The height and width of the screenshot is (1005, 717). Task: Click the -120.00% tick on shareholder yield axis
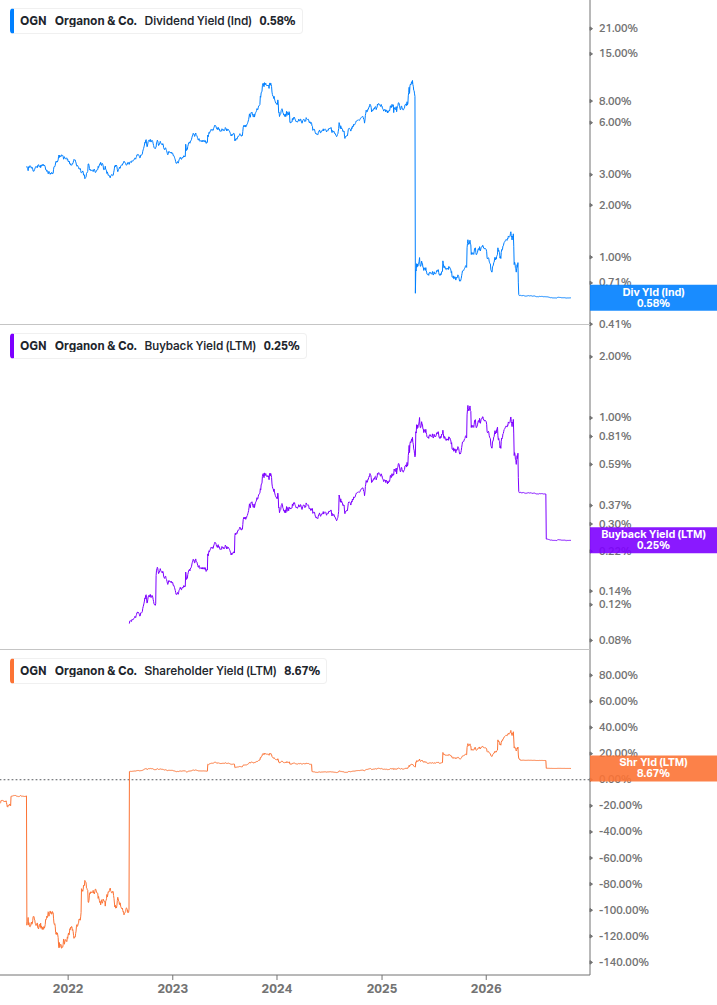623,936
